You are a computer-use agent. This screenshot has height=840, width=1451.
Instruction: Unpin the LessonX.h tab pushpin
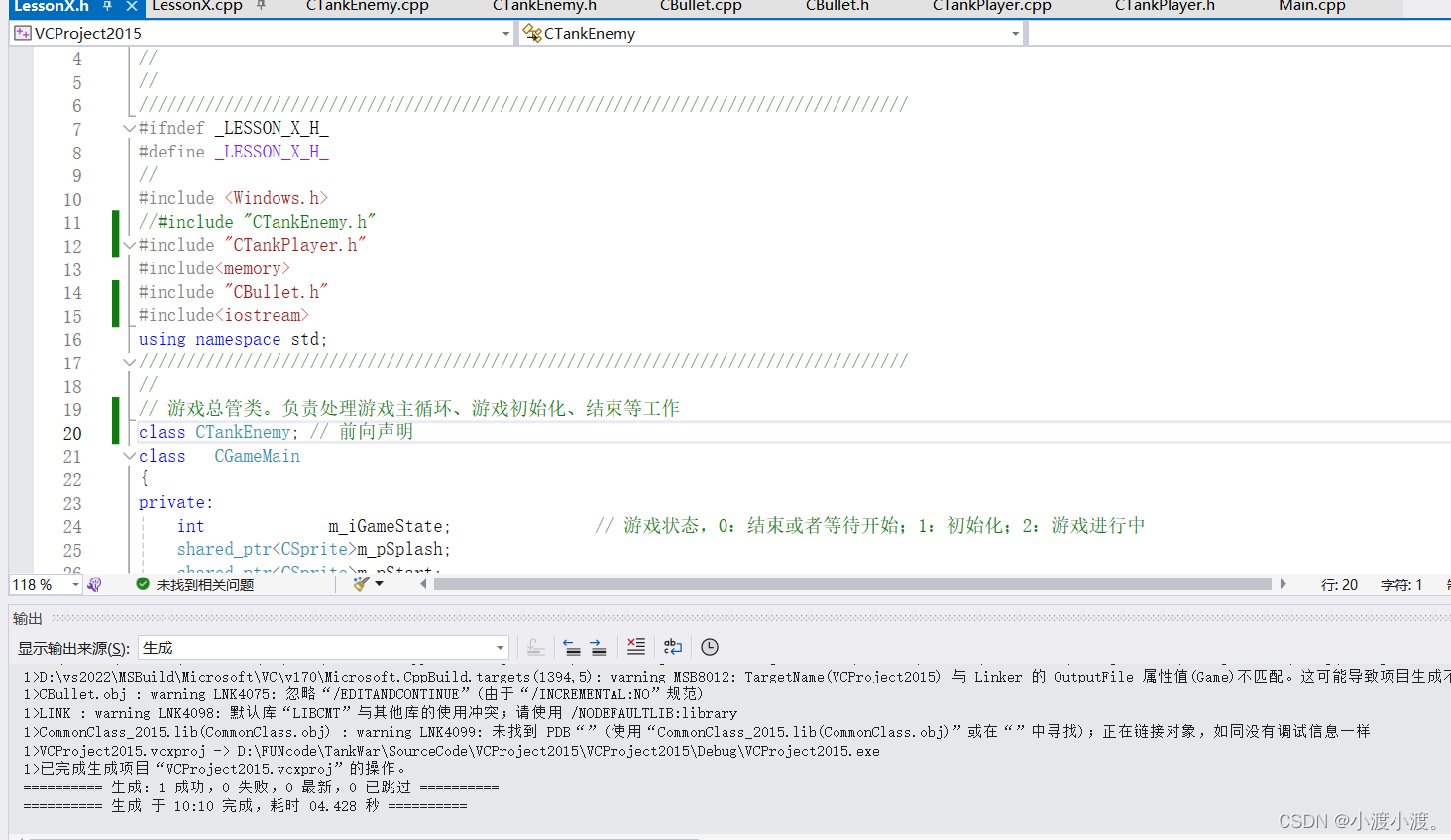pos(109,8)
